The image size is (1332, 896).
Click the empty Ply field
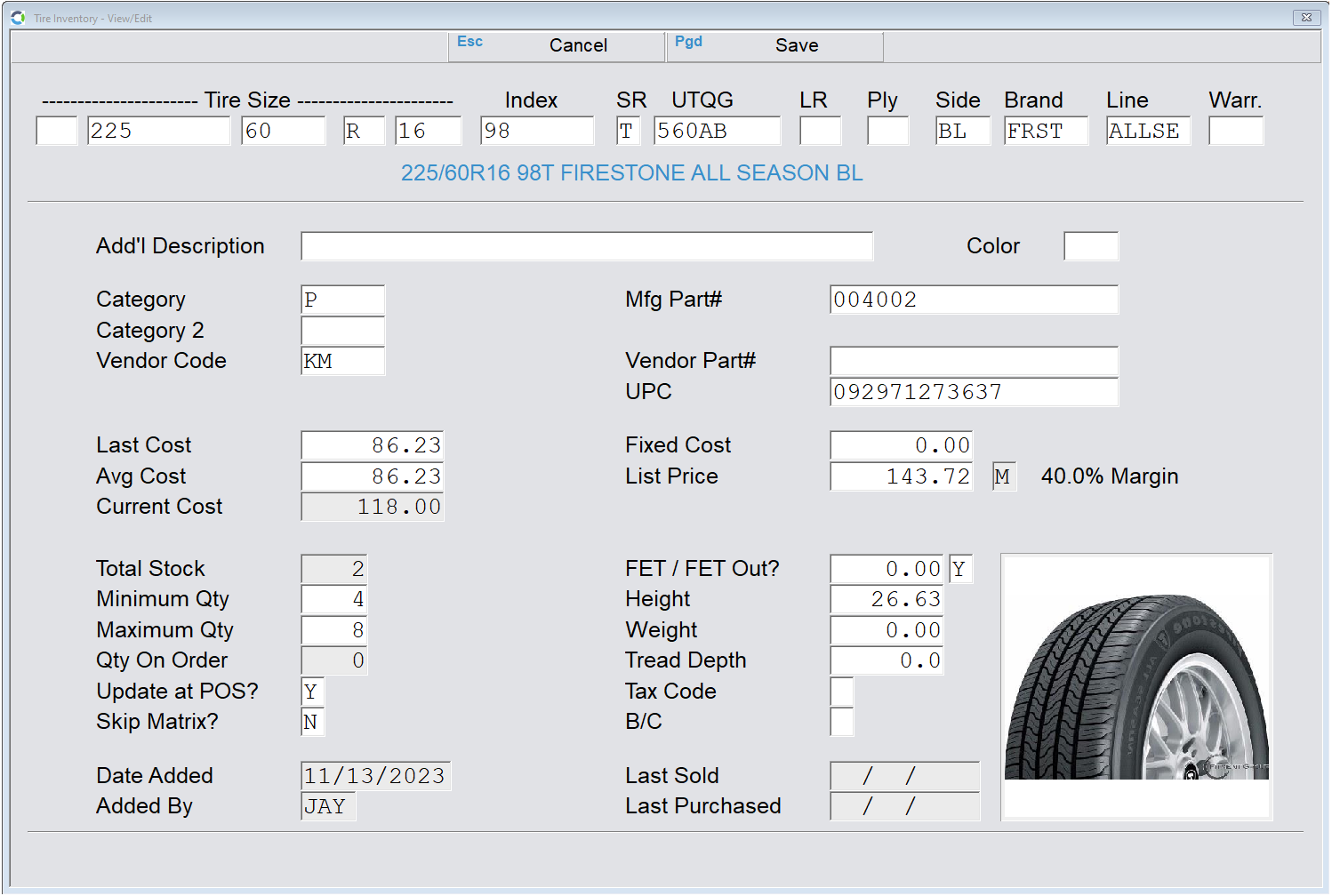[887, 131]
